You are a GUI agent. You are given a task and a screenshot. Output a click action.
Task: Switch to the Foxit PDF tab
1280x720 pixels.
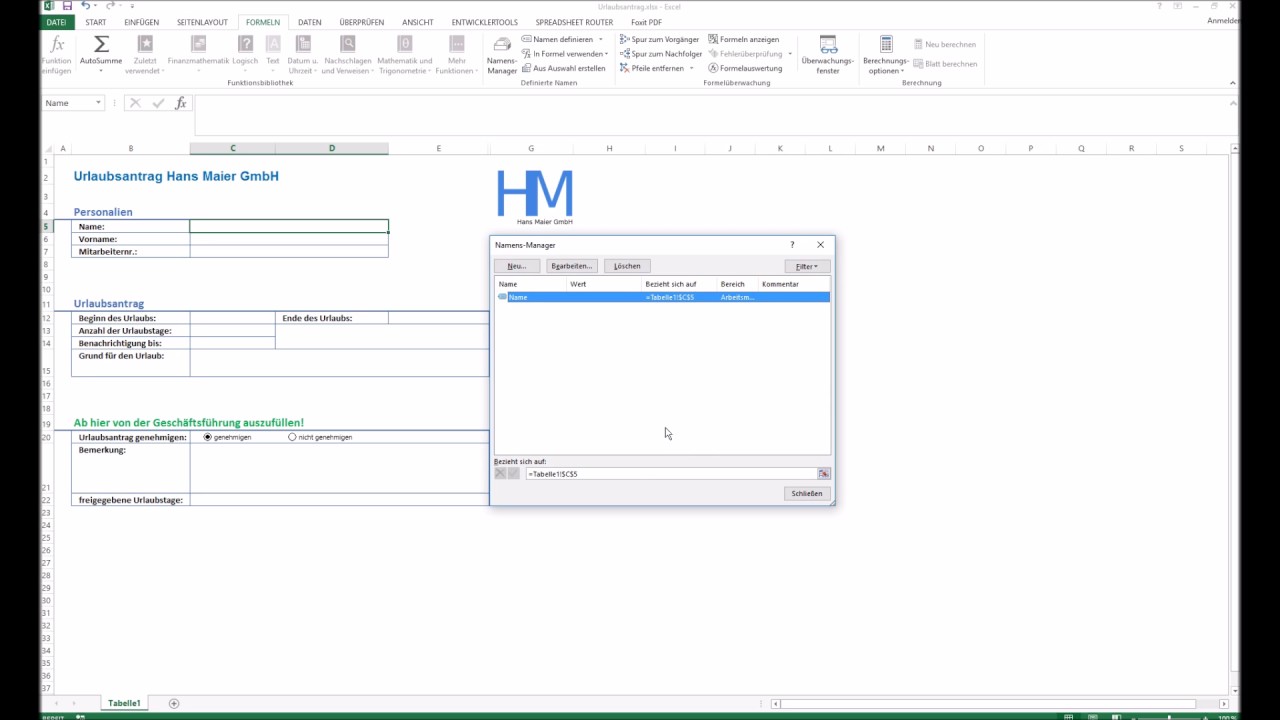(646, 22)
